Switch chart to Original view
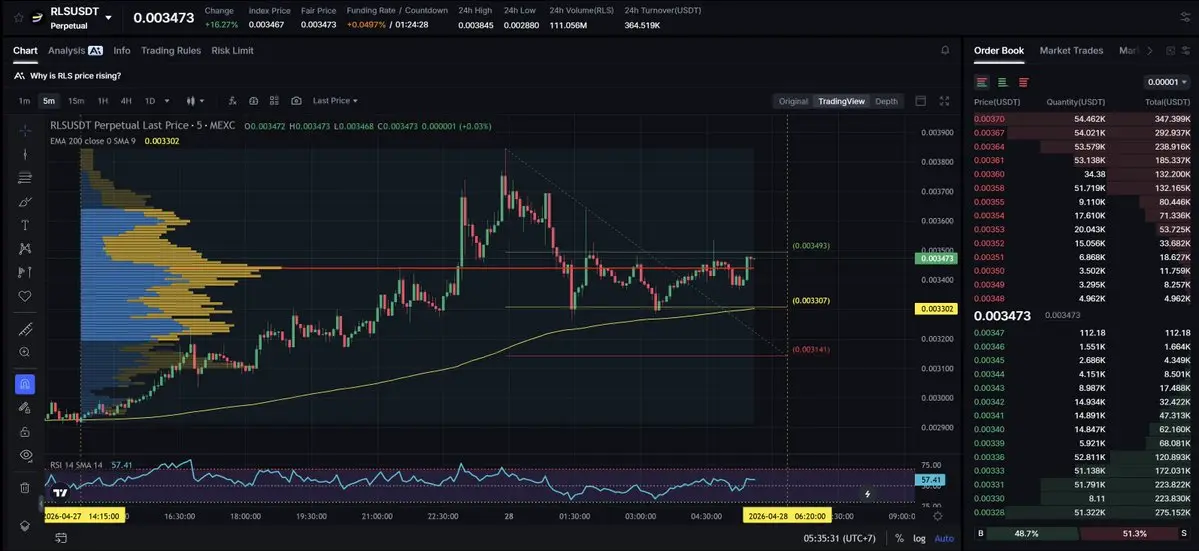 793,101
